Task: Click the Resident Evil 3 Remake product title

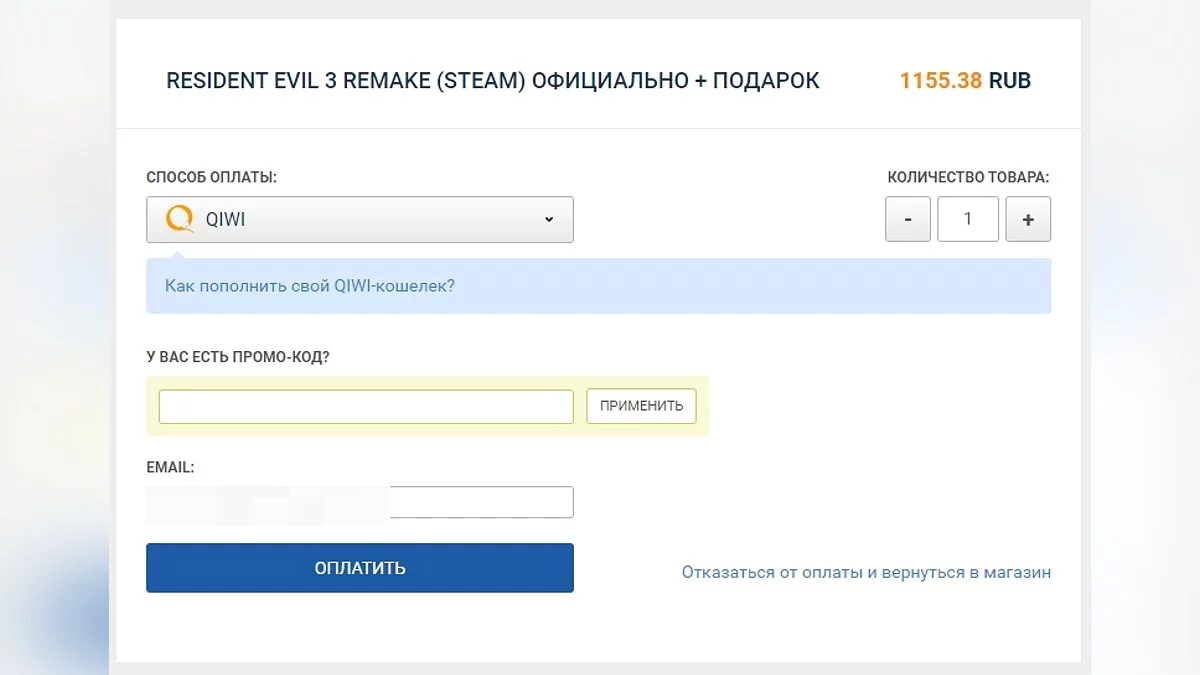Action: point(493,81)
